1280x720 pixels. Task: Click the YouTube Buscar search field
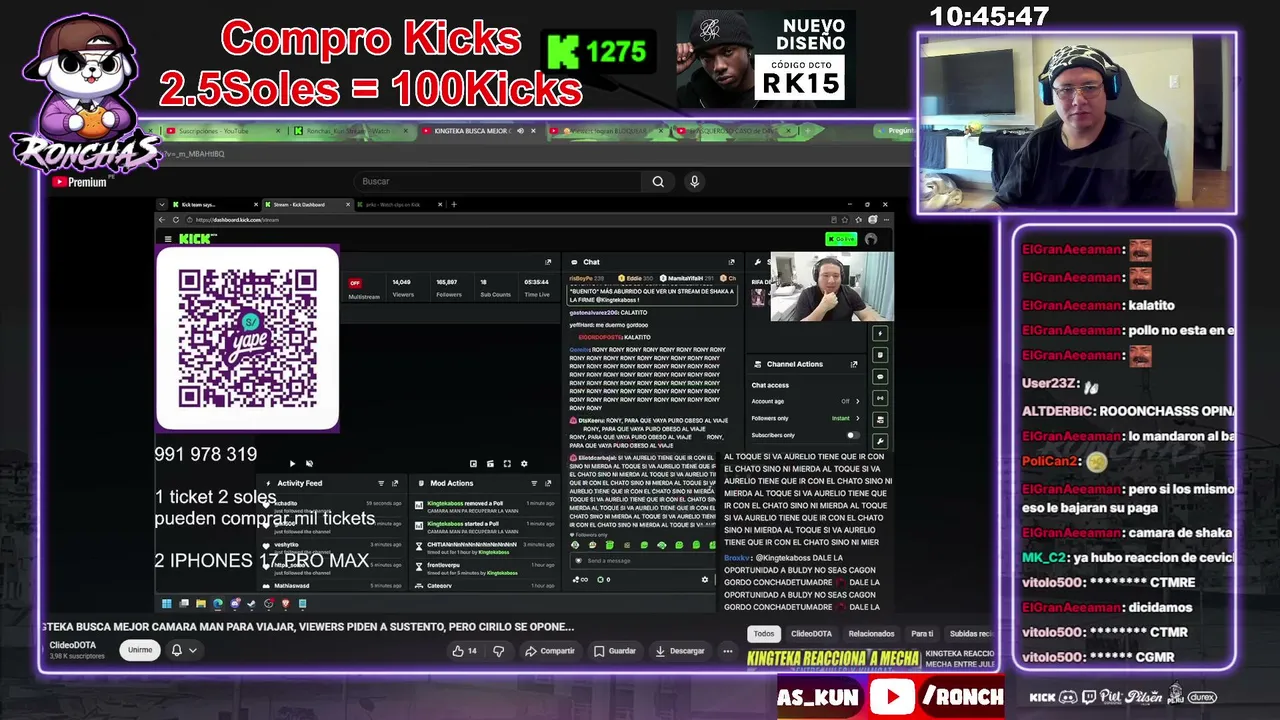(x=498, y=182)
